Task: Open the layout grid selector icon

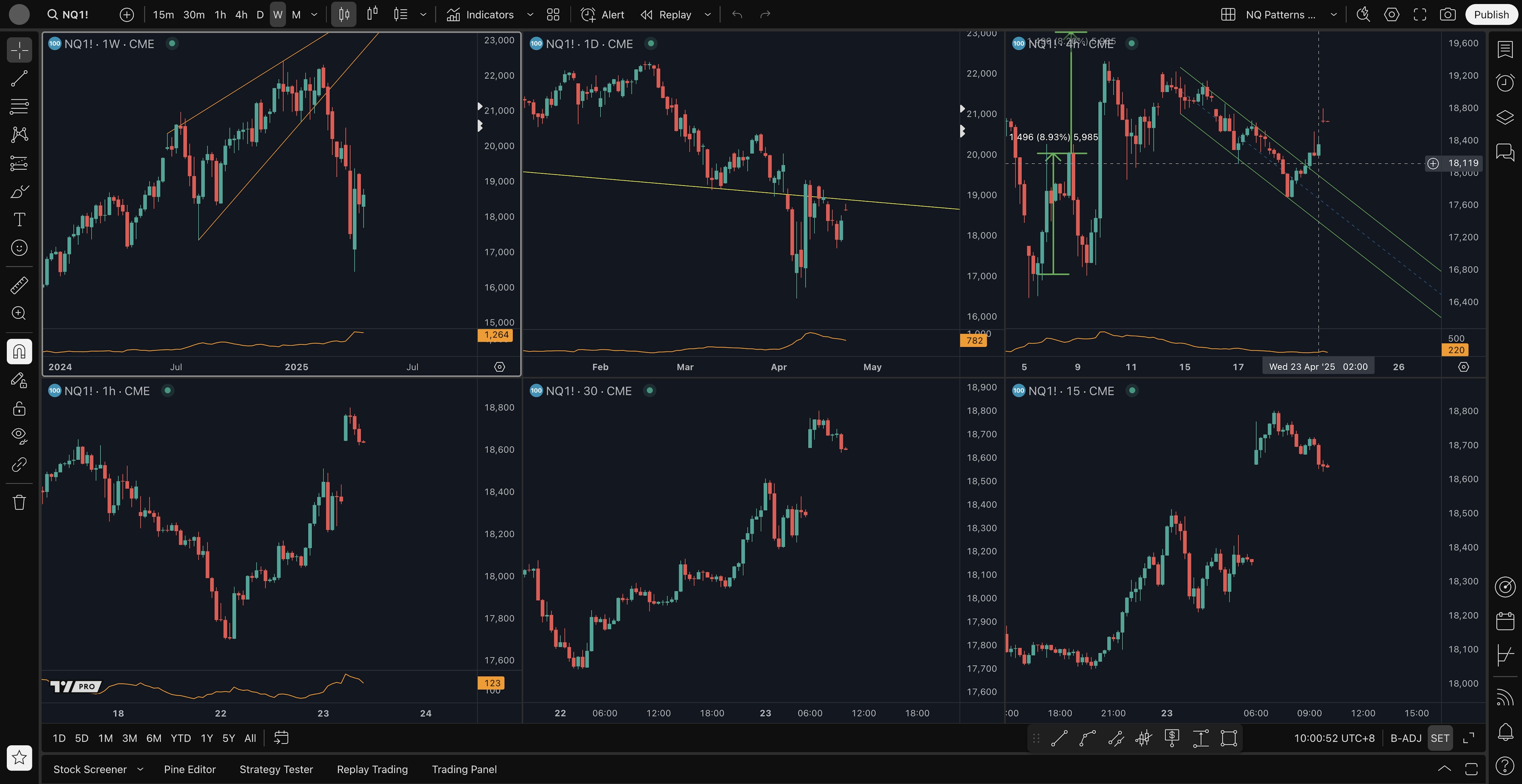Action: coord(1228,15)
